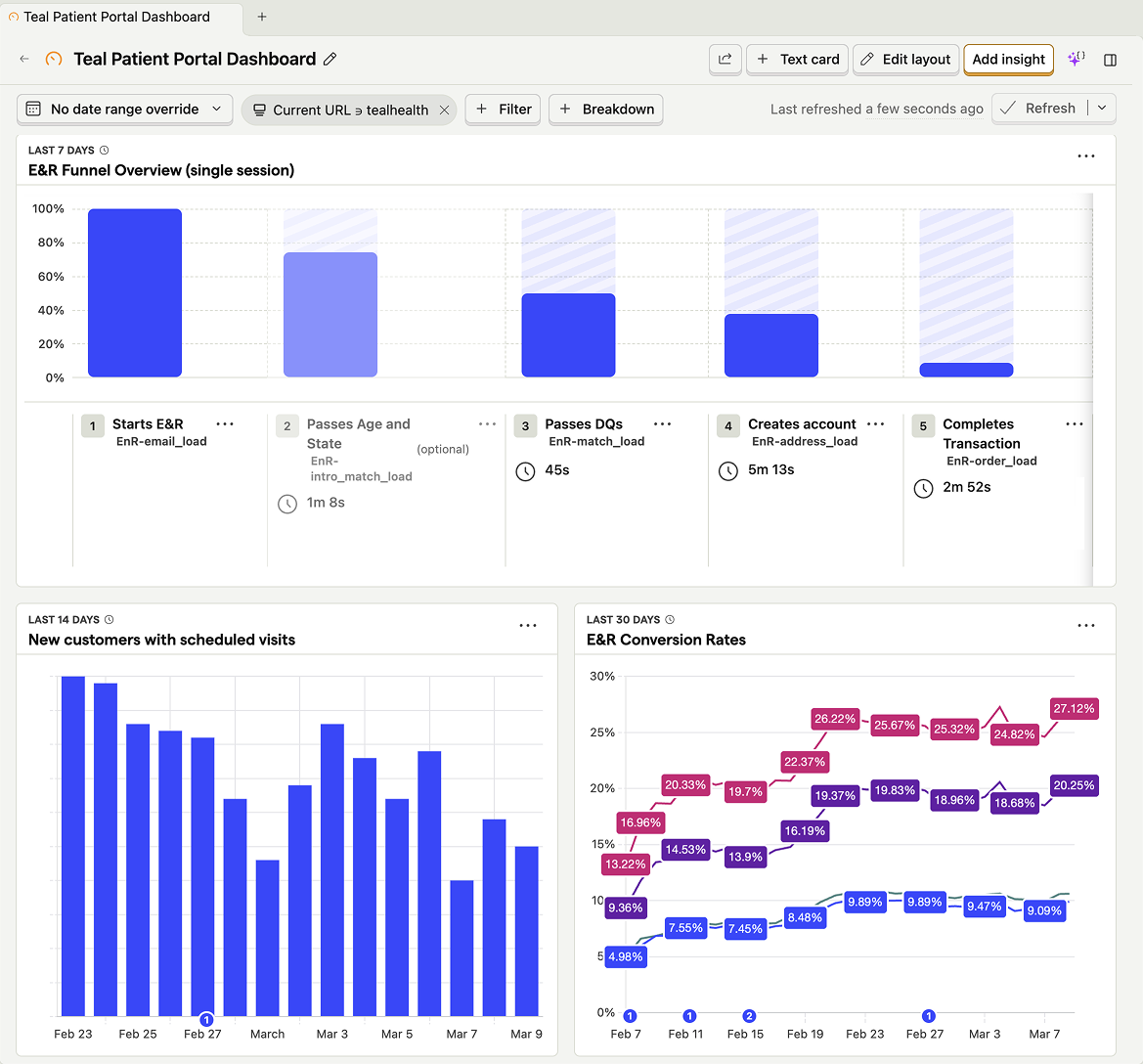The image size is (1143, 1064).
Task: Add a Text card
Action: pyautogui.click(x=798, y=59)
